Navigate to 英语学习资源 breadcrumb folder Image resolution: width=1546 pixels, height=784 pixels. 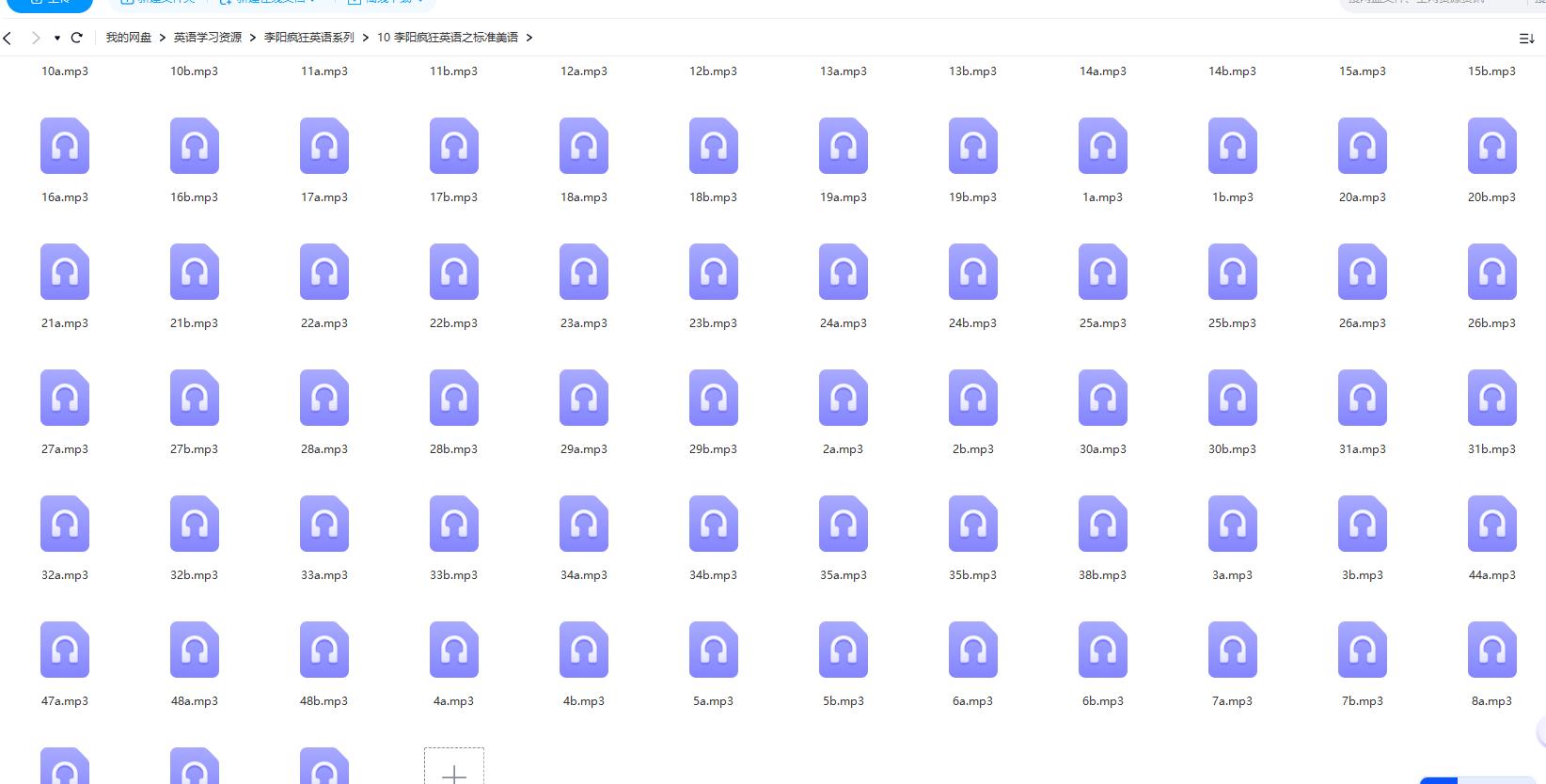click(x=208, y=38)
